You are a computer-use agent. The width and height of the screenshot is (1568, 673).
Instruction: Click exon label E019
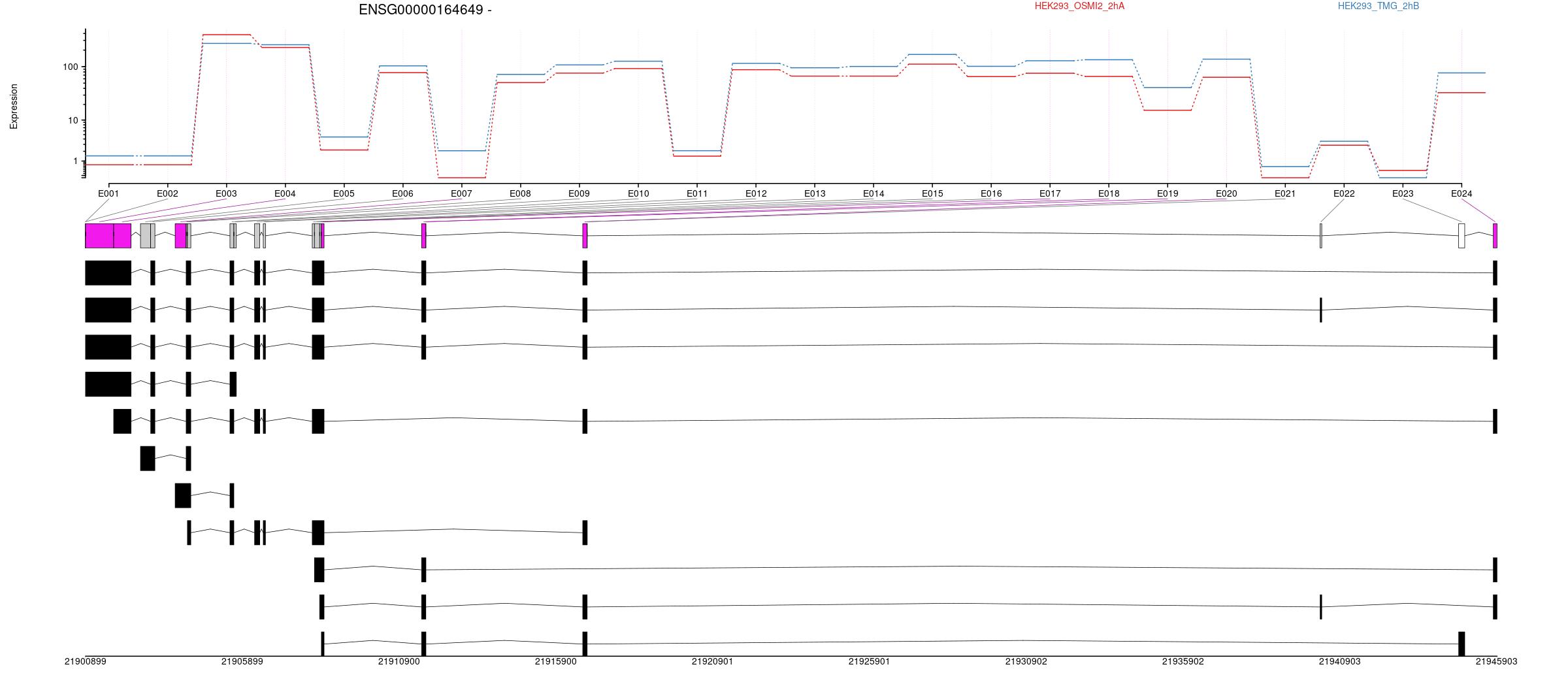tap(1168, 193)
